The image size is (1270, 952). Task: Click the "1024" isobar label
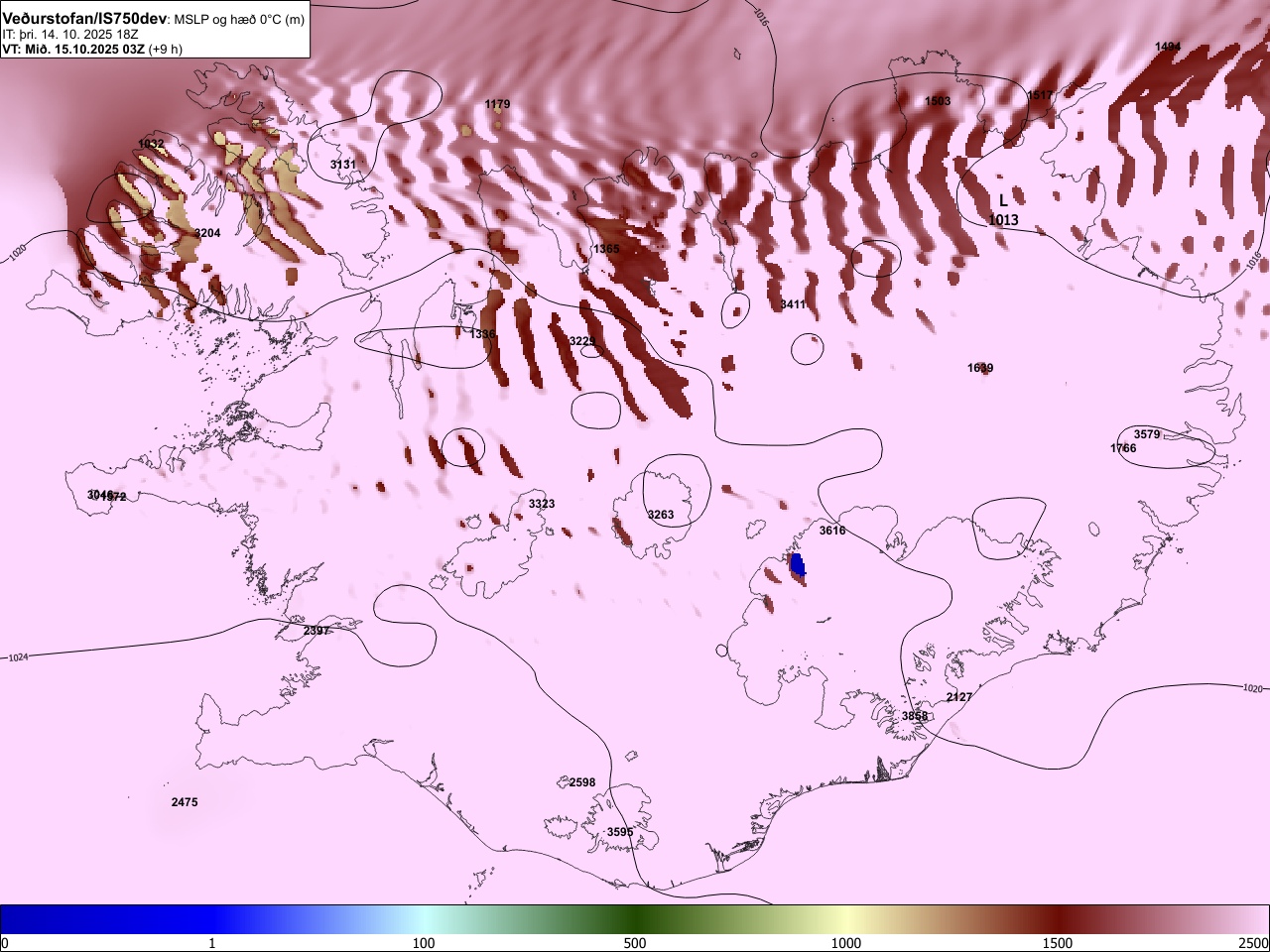click(17, 657)
